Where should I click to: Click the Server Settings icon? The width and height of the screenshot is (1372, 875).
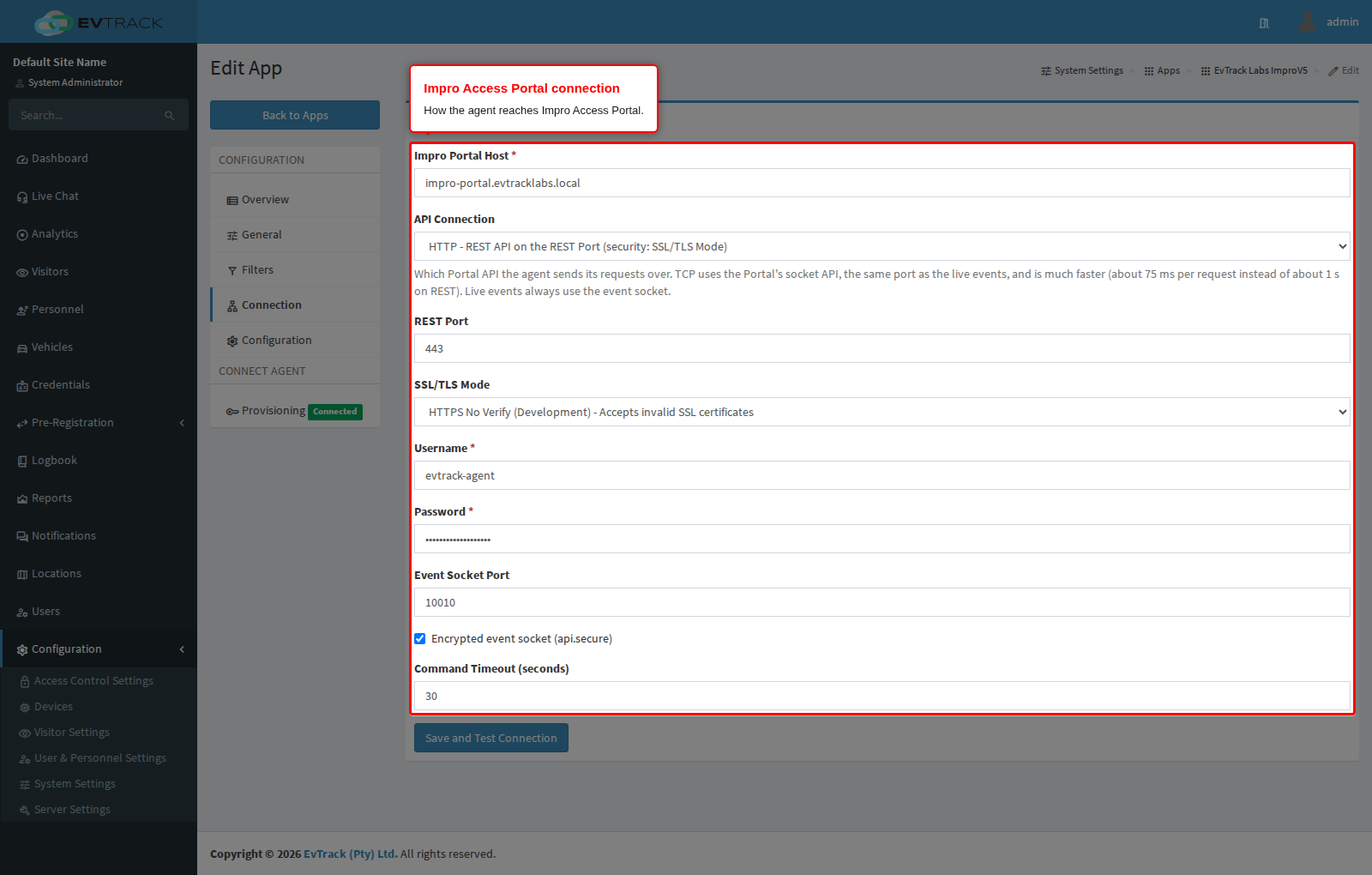[x=25, y=811]
